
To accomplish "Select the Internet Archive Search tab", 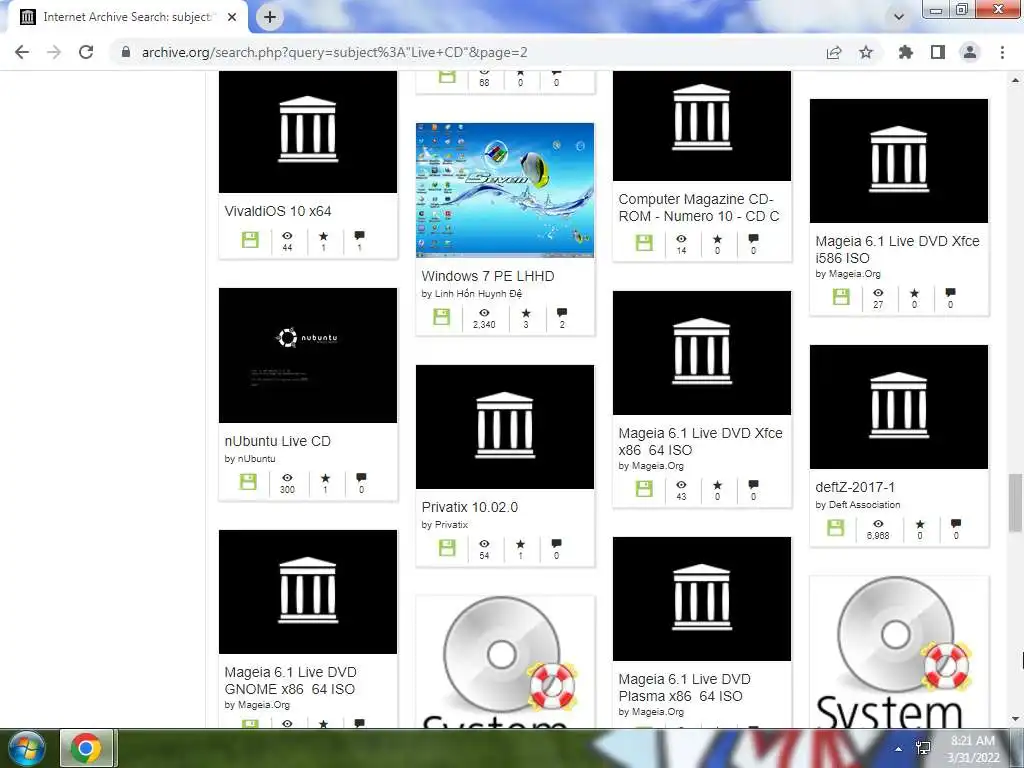I will [x=127, y=18].
